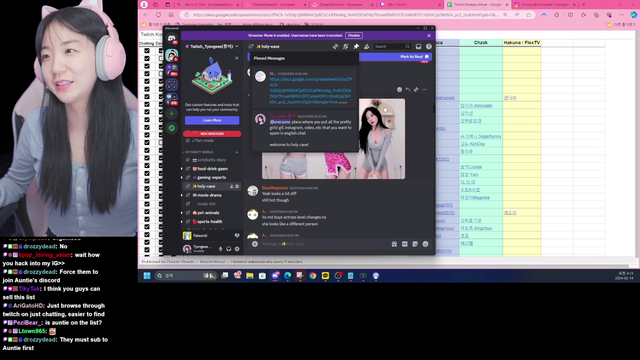
Task: Click browser refresh icon
Action: [x=158, y=15]
